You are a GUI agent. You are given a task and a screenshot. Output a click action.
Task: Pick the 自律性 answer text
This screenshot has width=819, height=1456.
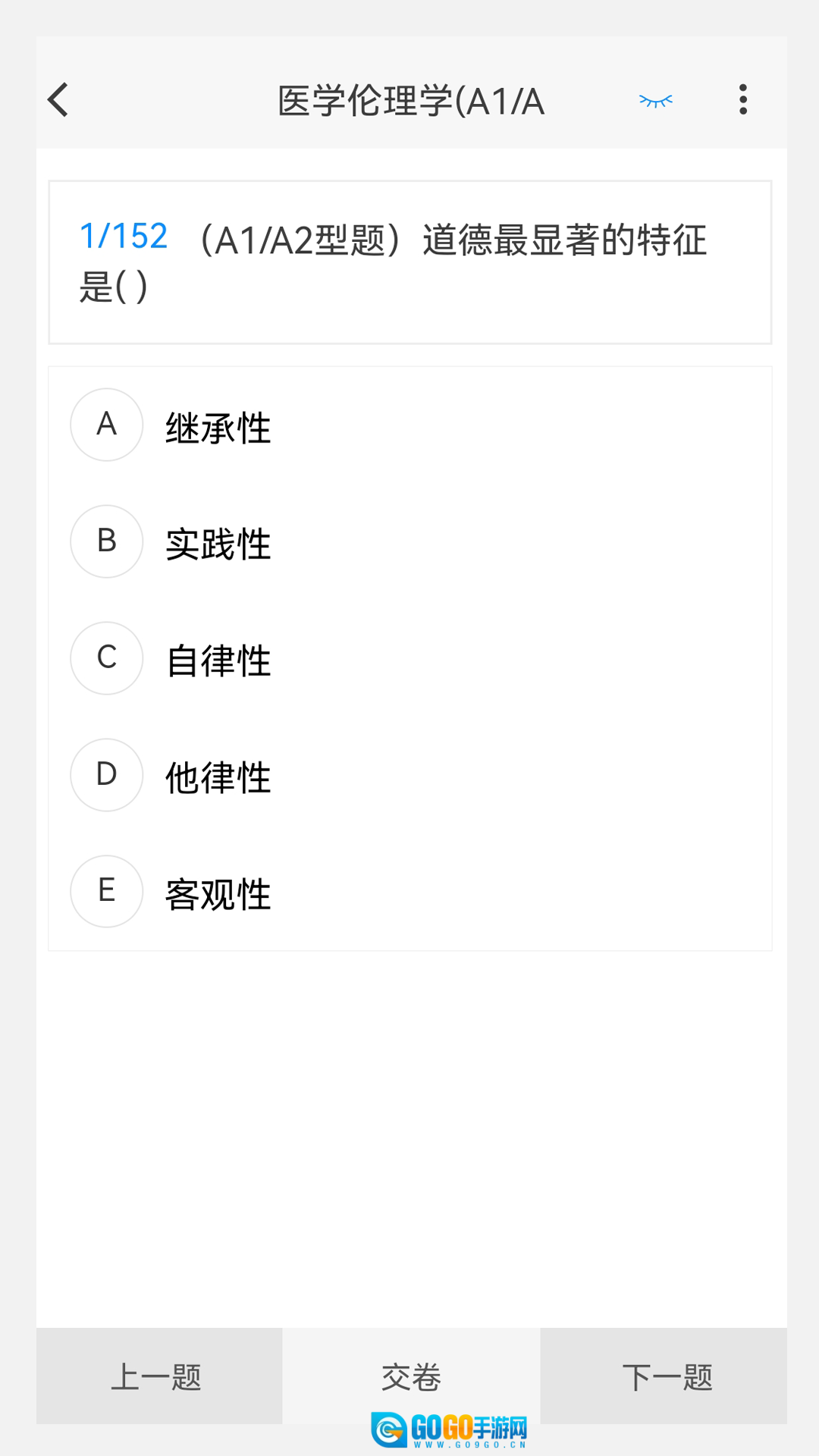coord(218,661)
